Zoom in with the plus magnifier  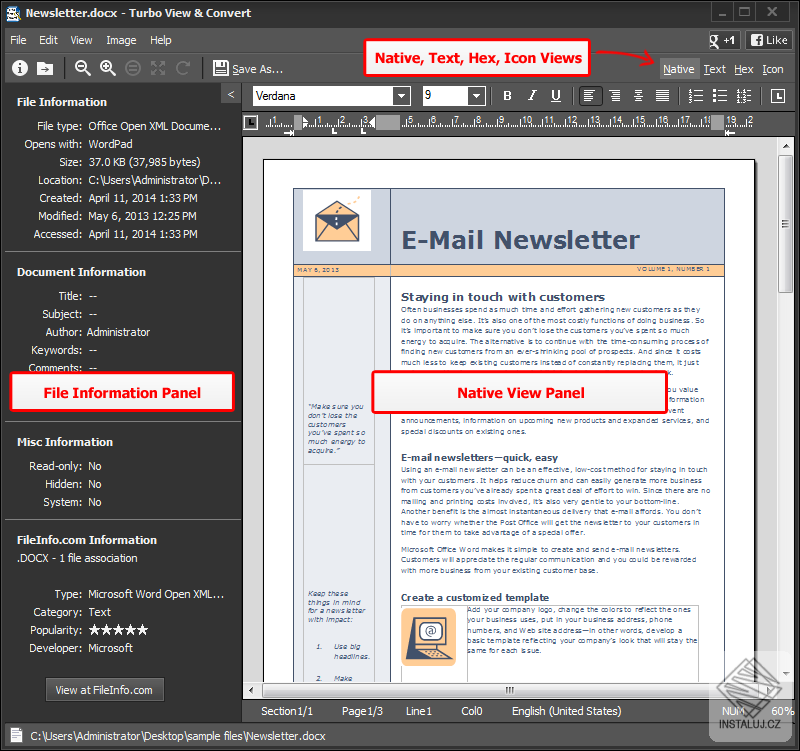(108, 68)
